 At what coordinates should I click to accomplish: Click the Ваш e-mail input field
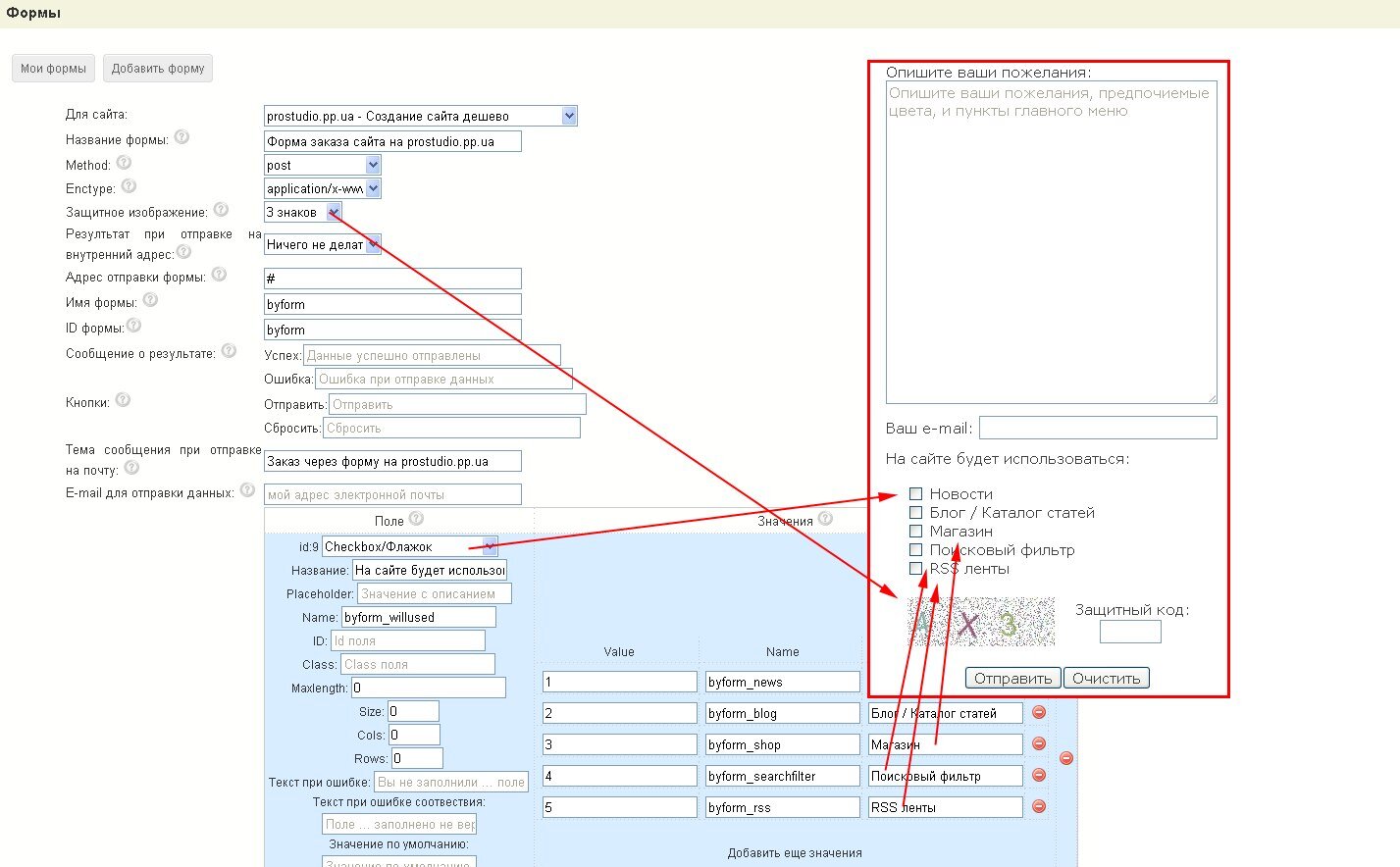pyautogui.click(x=1097, y=428)
